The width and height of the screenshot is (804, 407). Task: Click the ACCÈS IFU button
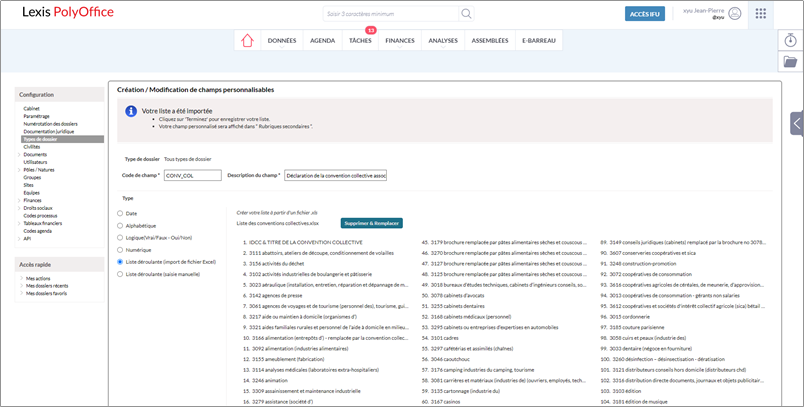click(645, 14)
